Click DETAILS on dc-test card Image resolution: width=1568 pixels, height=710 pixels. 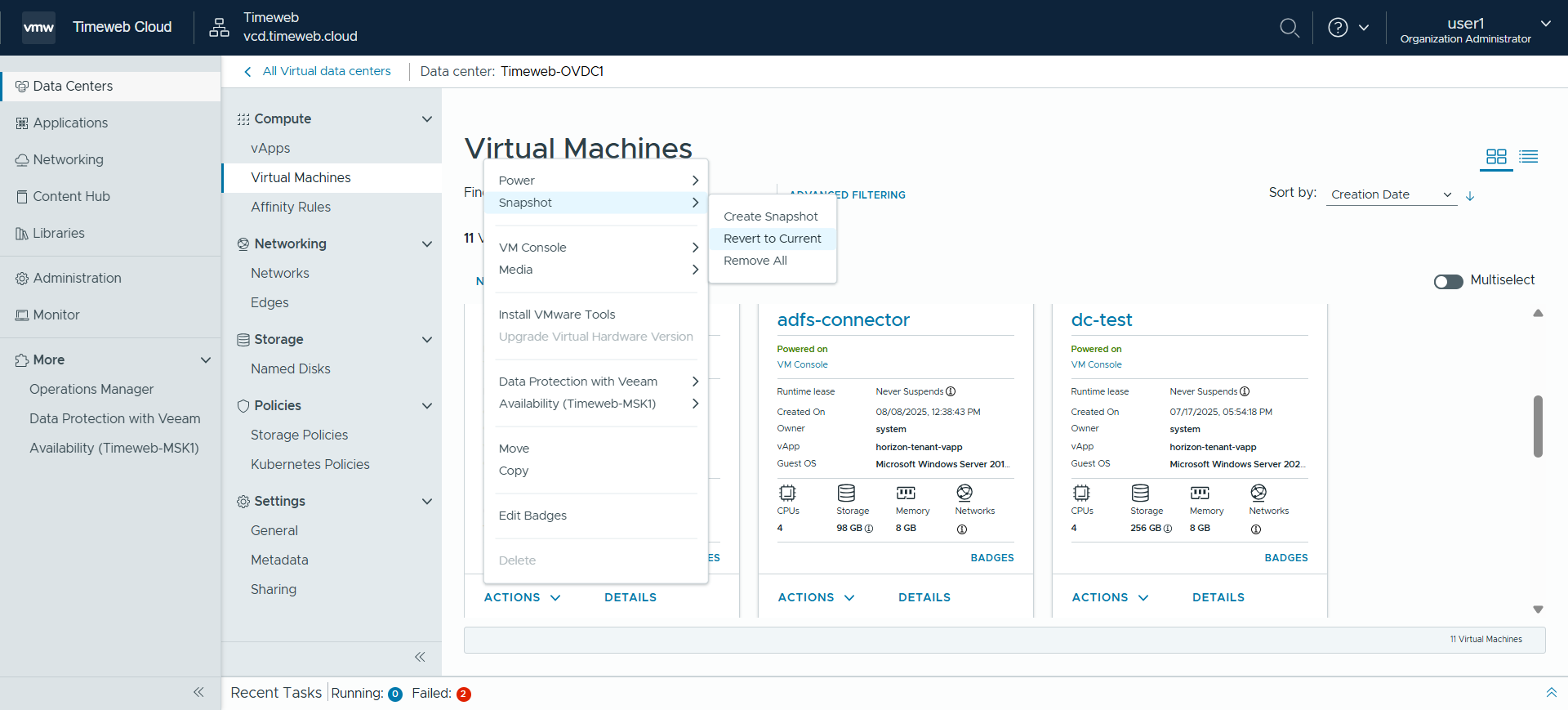1218,597
